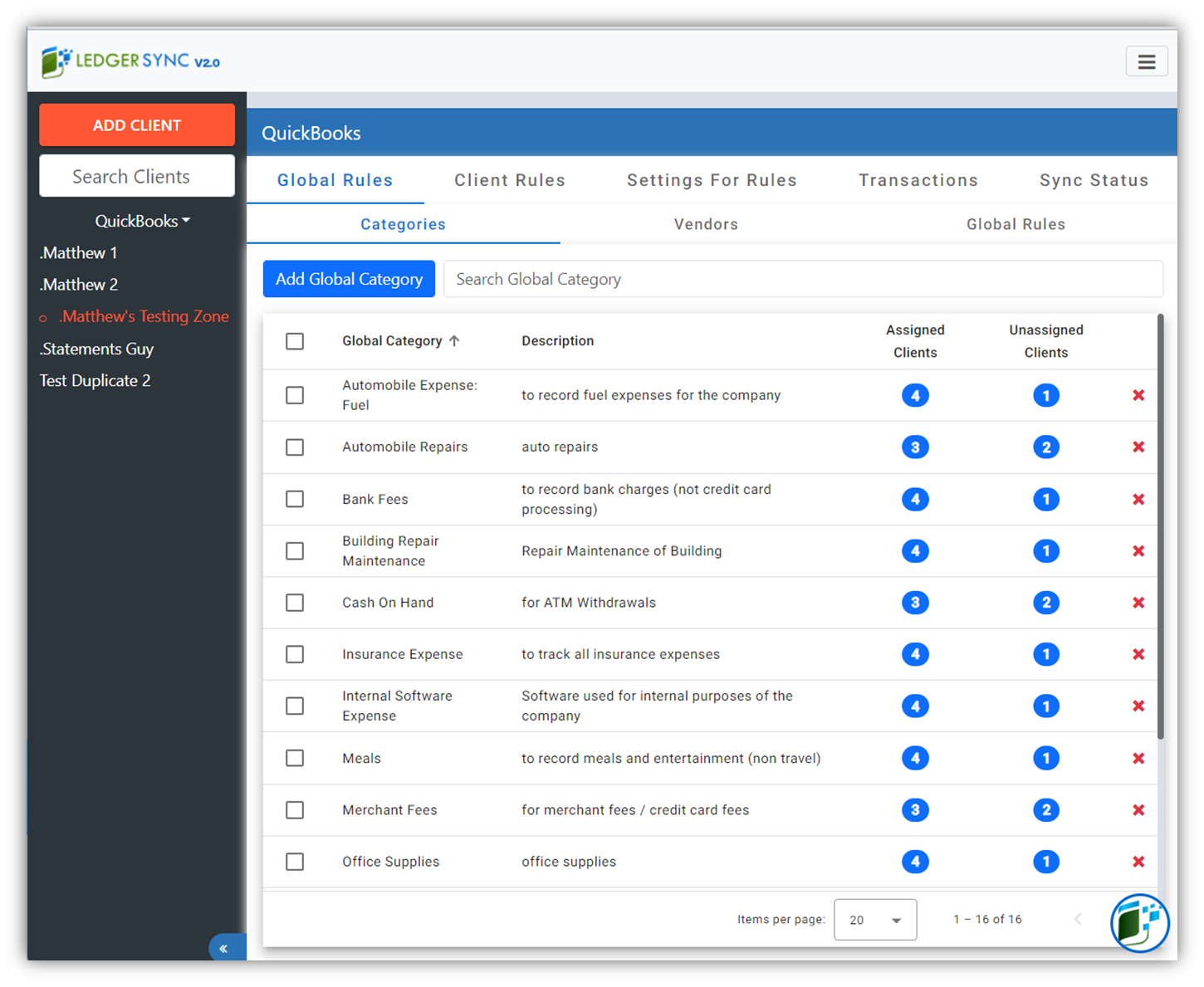Open assigned clients badge for Building Repair Maintenance
The image size is (1204, 987).
915,550
